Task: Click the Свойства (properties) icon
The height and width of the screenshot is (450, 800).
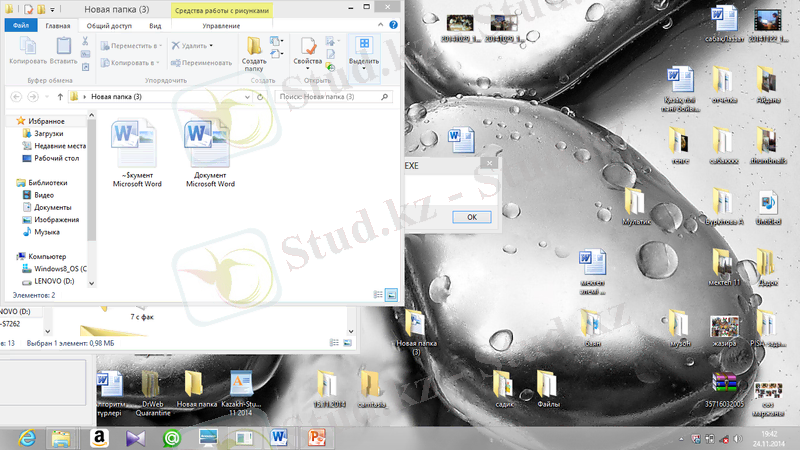Action: tap(308, 47)
